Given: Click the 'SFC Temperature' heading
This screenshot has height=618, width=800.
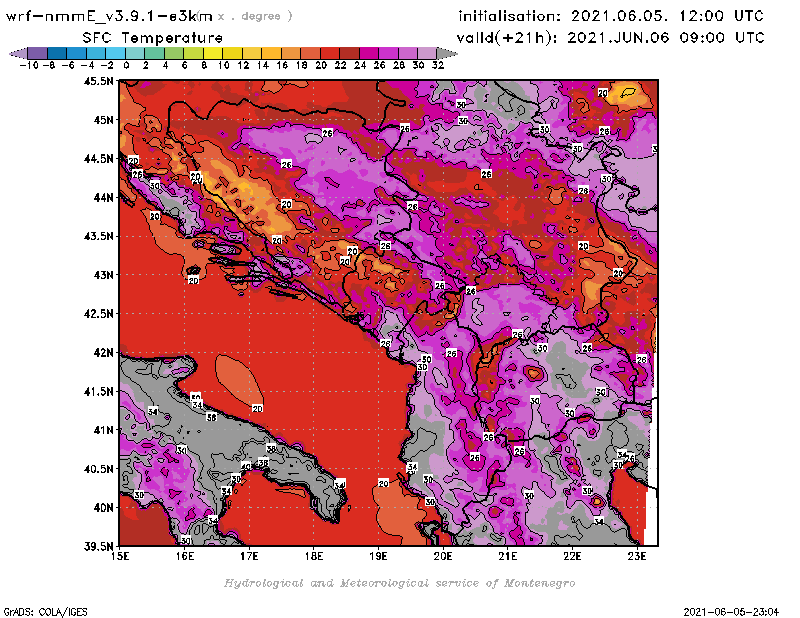Looking at the screenshot, I should [x=153, y=38].
